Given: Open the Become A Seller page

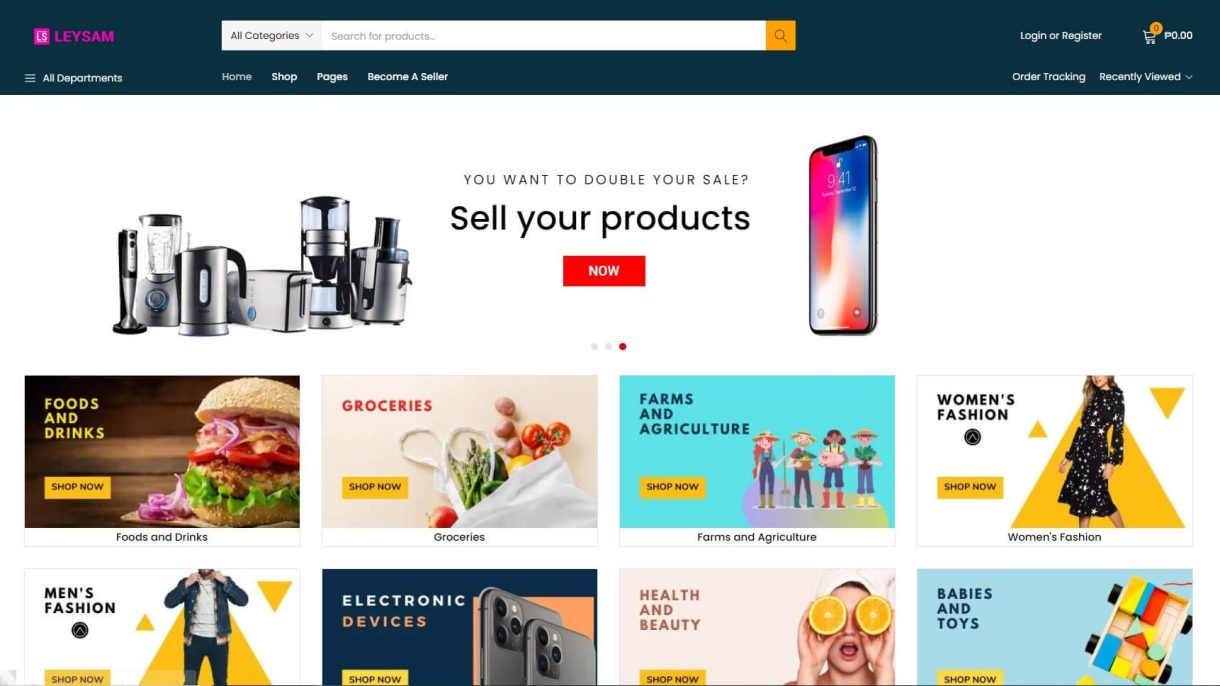Looking at the screenshot, I should (x=407, y=77).
